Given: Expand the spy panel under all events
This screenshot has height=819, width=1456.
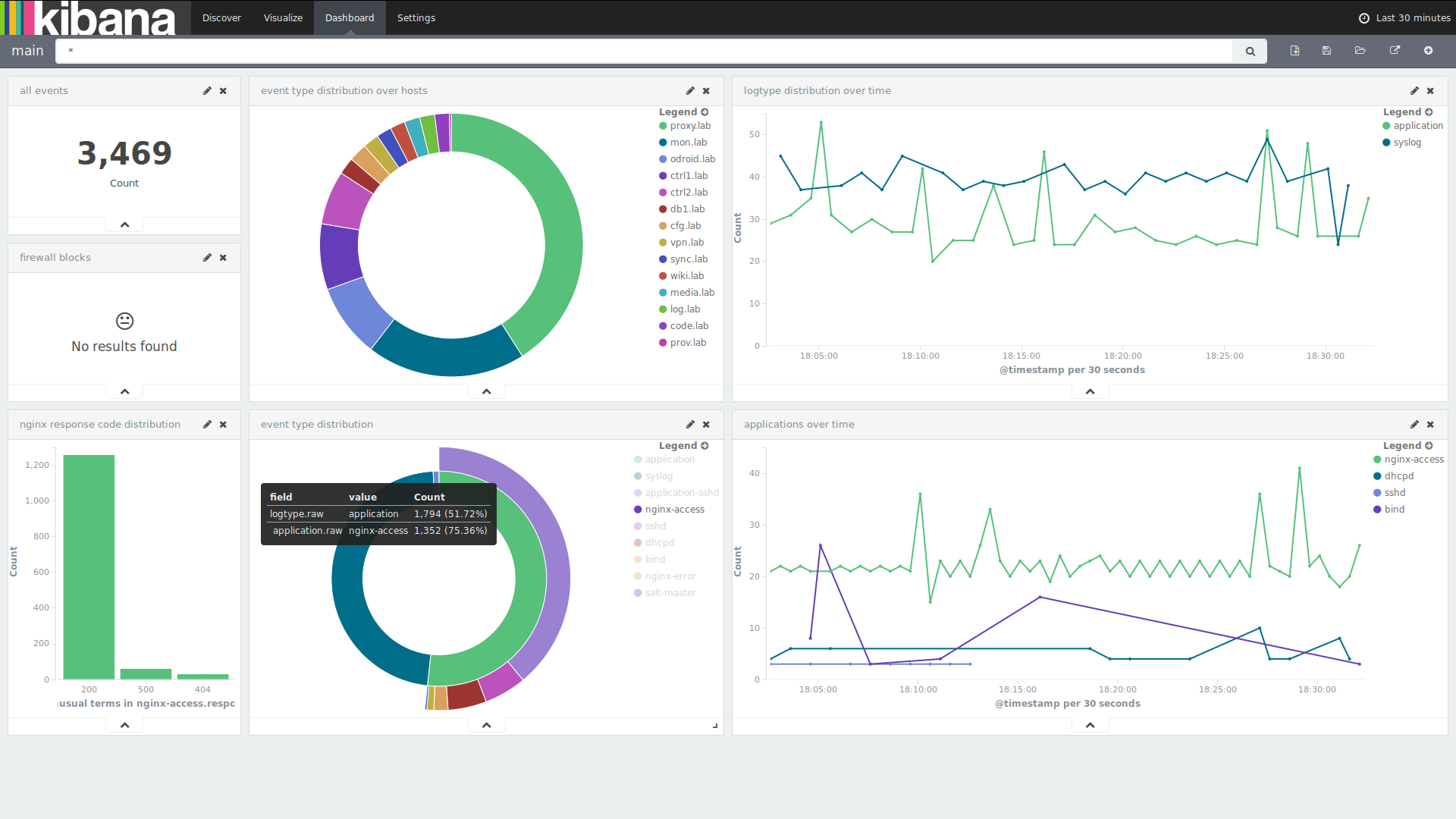Looking at the screenshot, I should click(x=124, y=224).
